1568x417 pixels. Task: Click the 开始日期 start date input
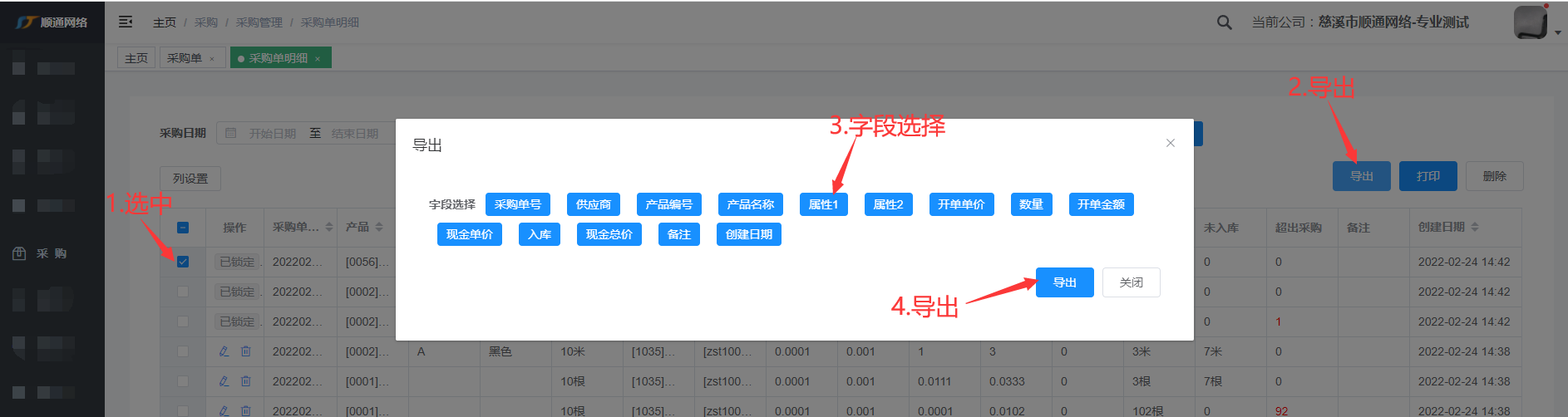point(273,134)
